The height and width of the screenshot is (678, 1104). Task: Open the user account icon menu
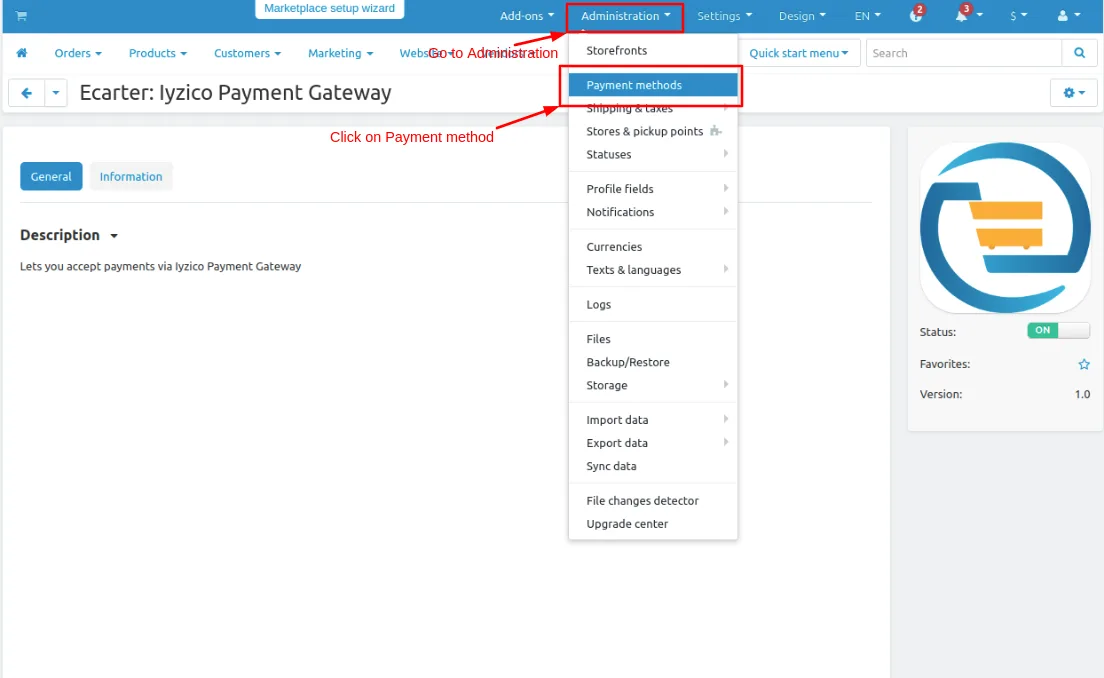(x=1068, y=15)
